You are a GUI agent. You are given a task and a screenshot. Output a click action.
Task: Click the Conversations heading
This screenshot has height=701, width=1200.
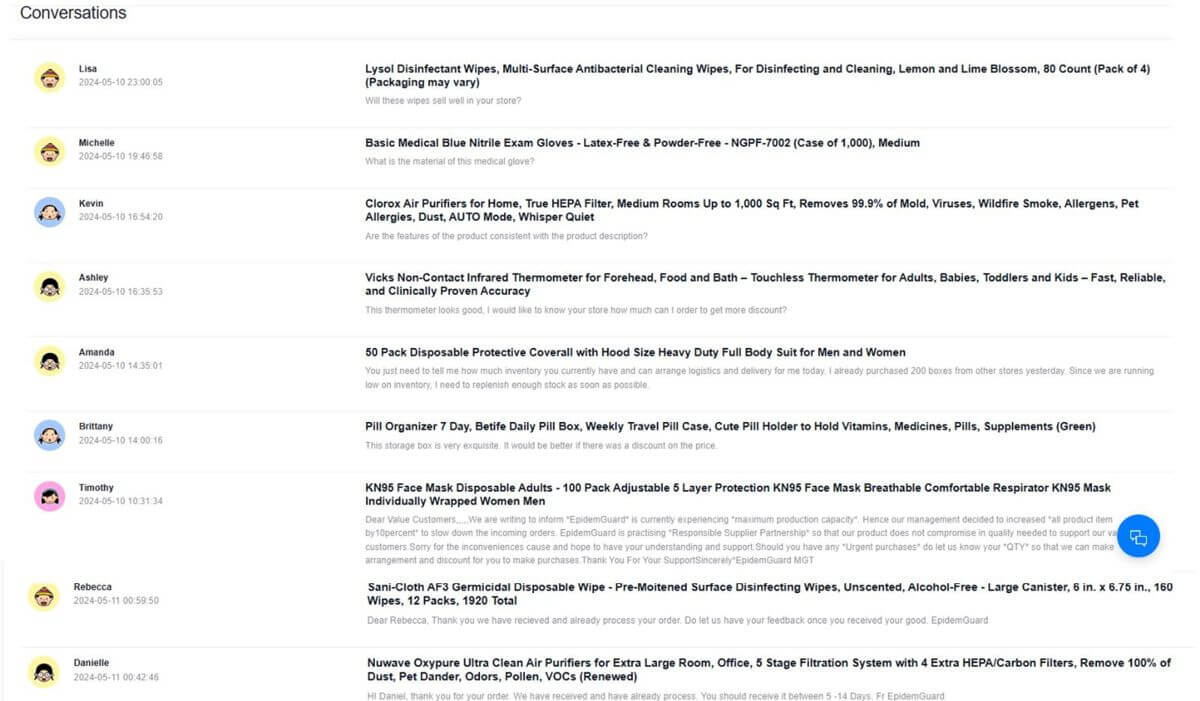click(x=73, y=13)
